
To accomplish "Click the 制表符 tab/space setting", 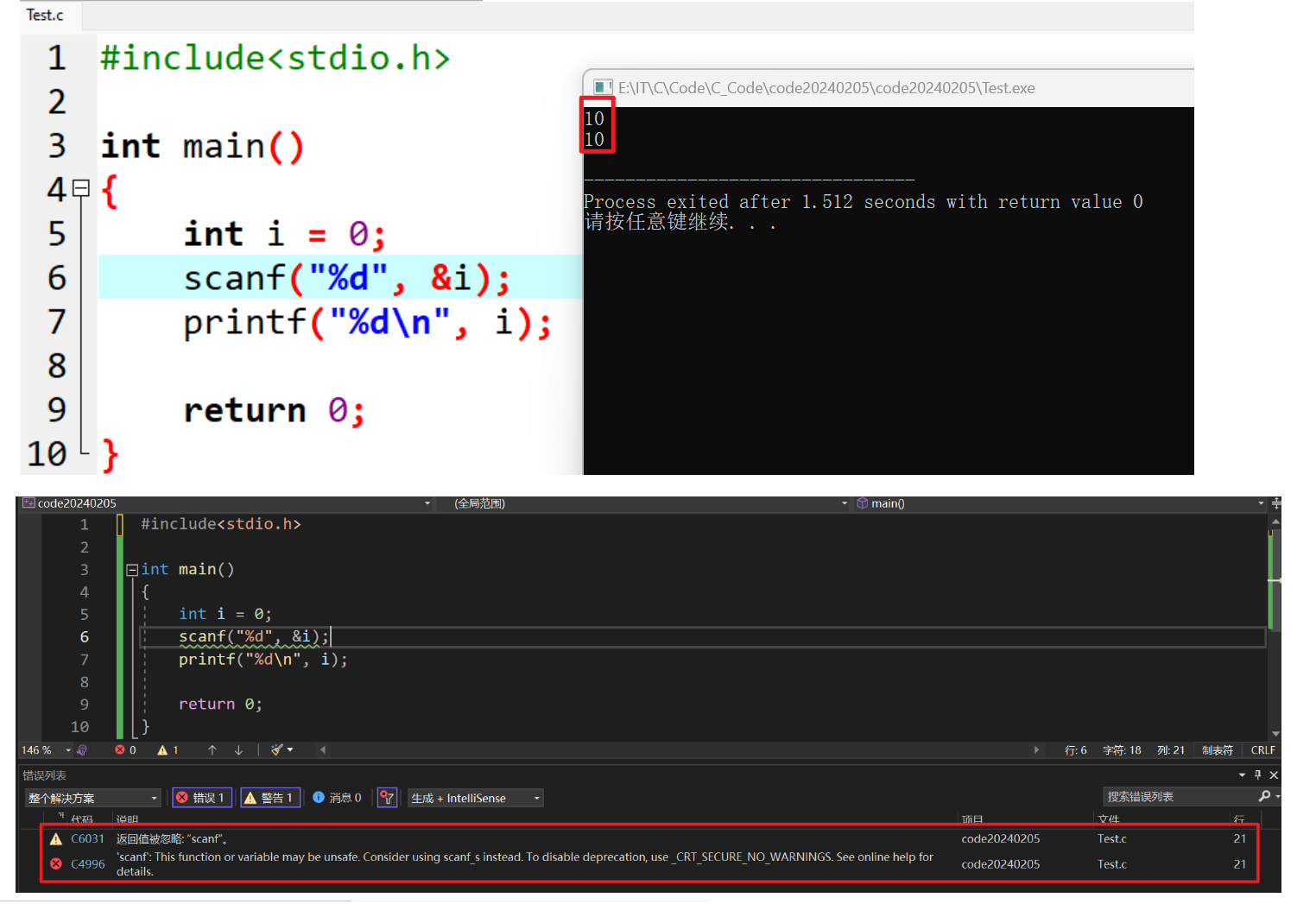I will click(1218, 750).
